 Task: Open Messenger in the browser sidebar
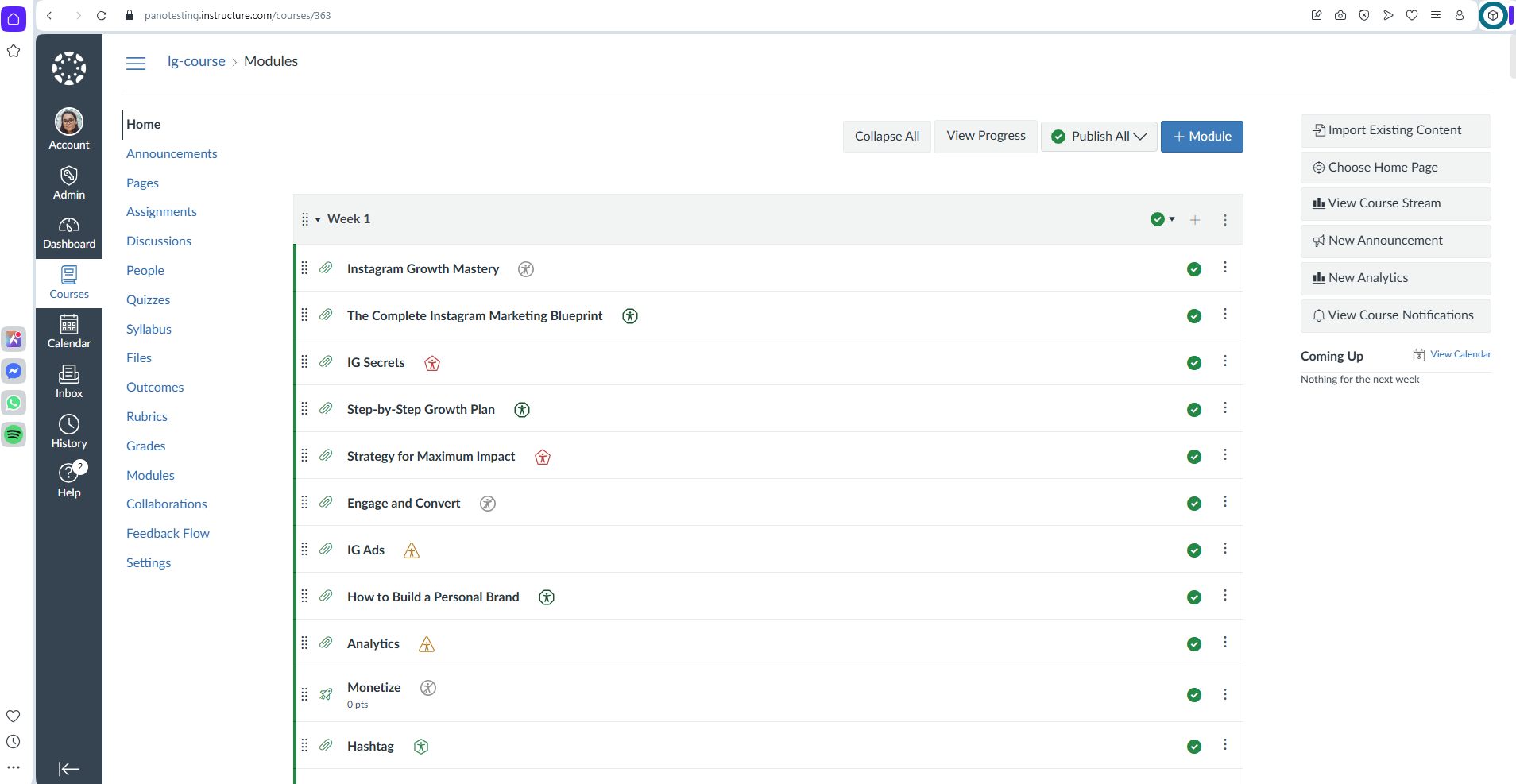pyautogui.click(x=14, y=371)
